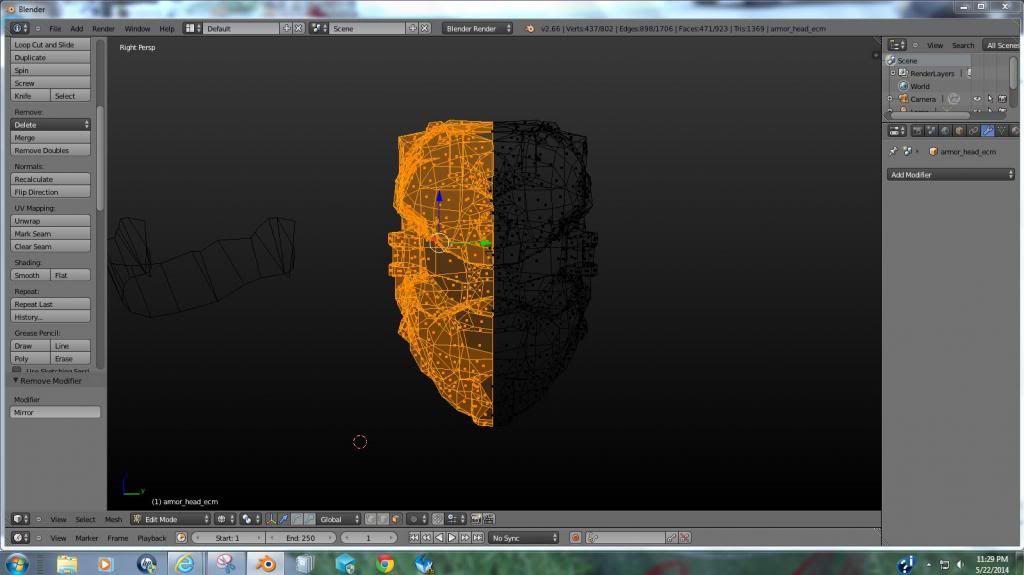Open the Object properties tab
Screen dimensions: 1024x575
(959, 131)
